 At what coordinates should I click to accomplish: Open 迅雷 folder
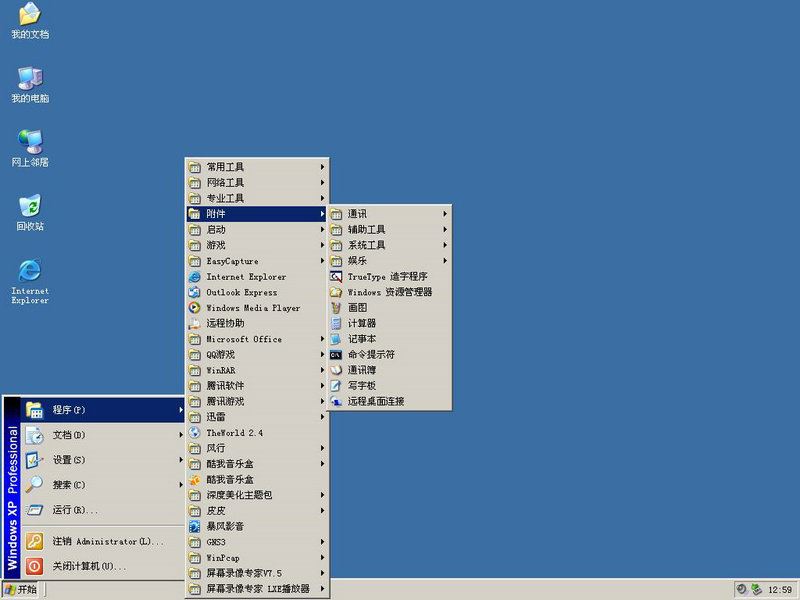(257, 417)
